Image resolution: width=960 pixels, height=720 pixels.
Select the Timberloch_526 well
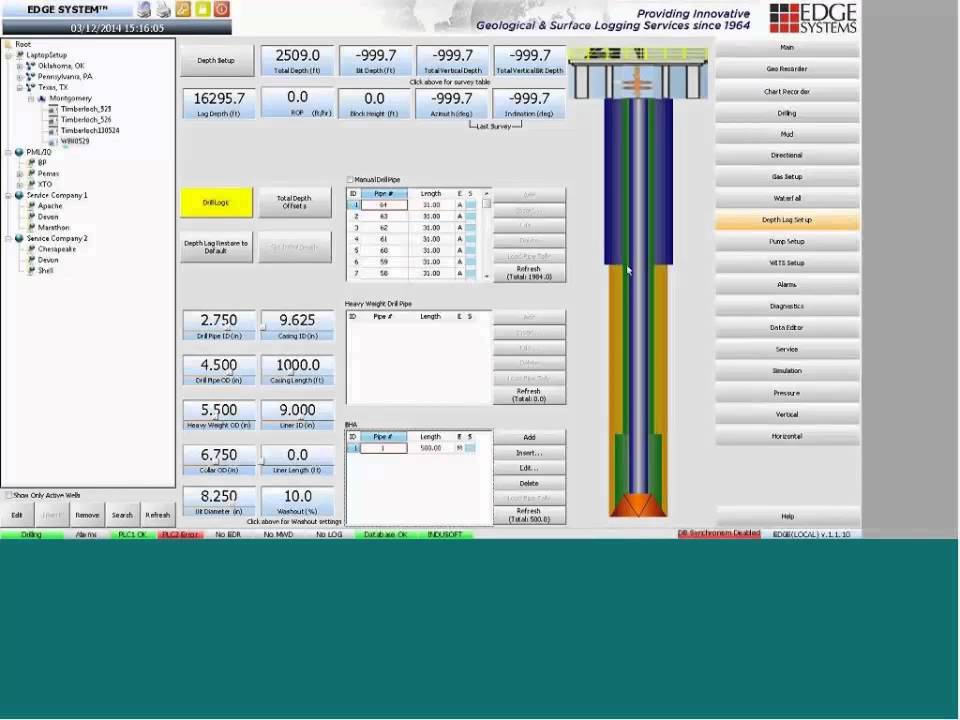[86, 120]
